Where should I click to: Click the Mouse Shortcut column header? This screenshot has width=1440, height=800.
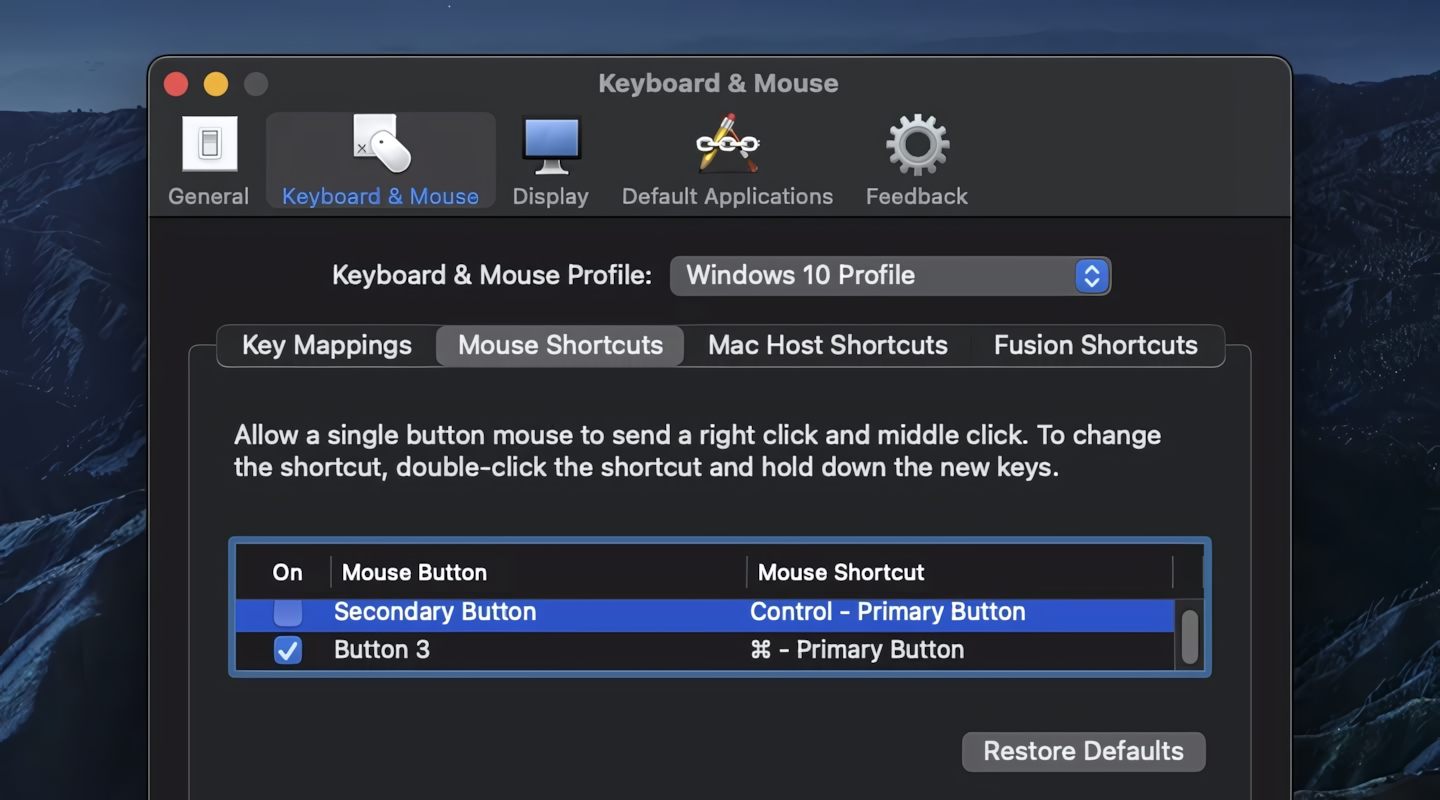click(x=841, y=573)
